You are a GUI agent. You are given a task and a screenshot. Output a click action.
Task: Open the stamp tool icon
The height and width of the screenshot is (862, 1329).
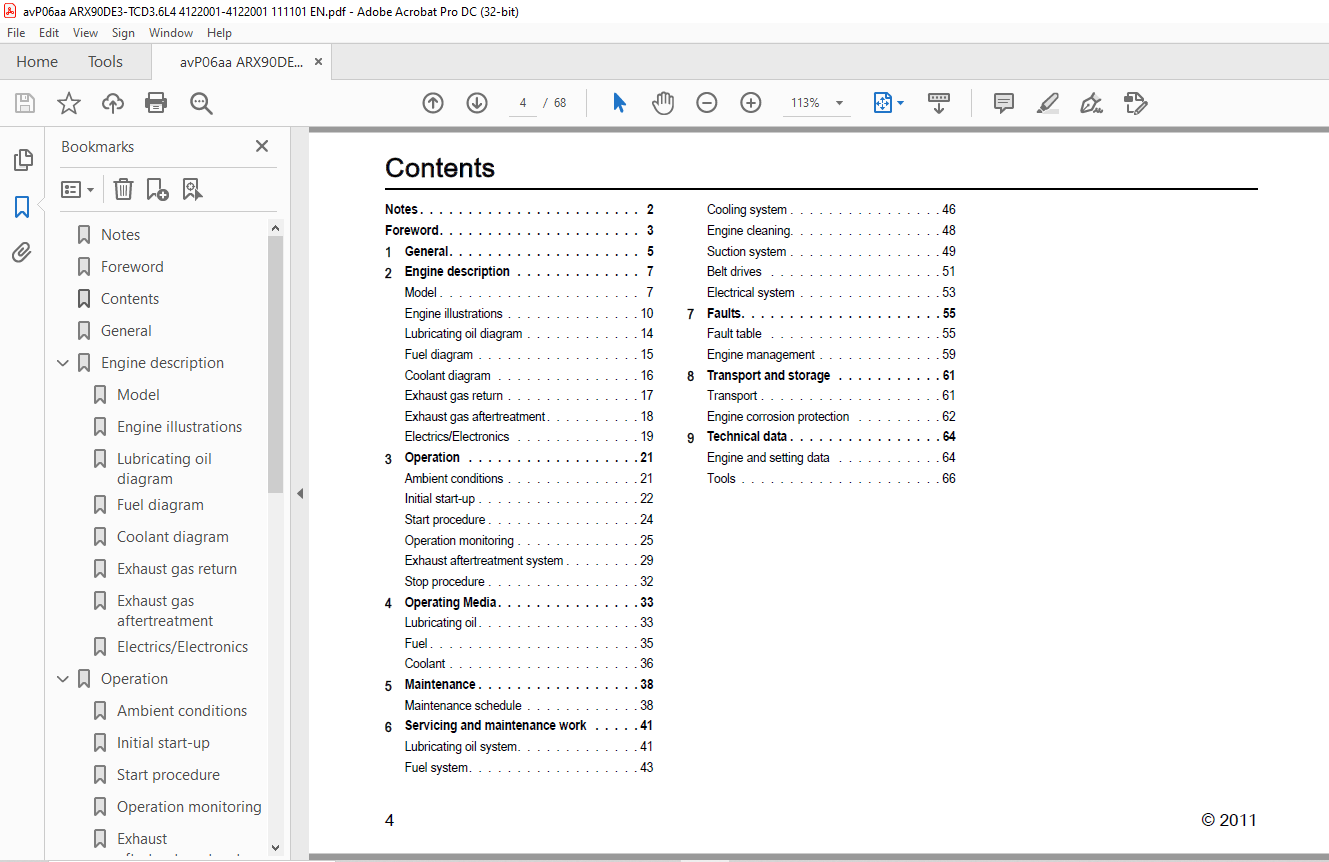(1136, 103)
